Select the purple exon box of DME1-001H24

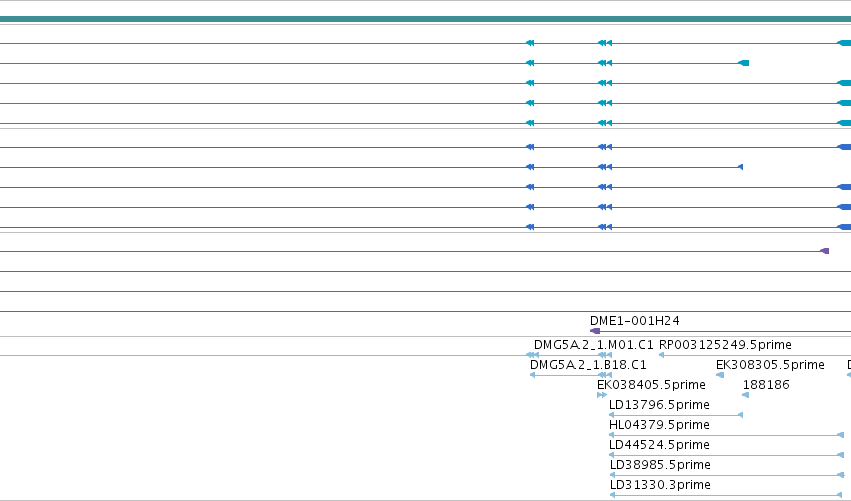(595, 331)
